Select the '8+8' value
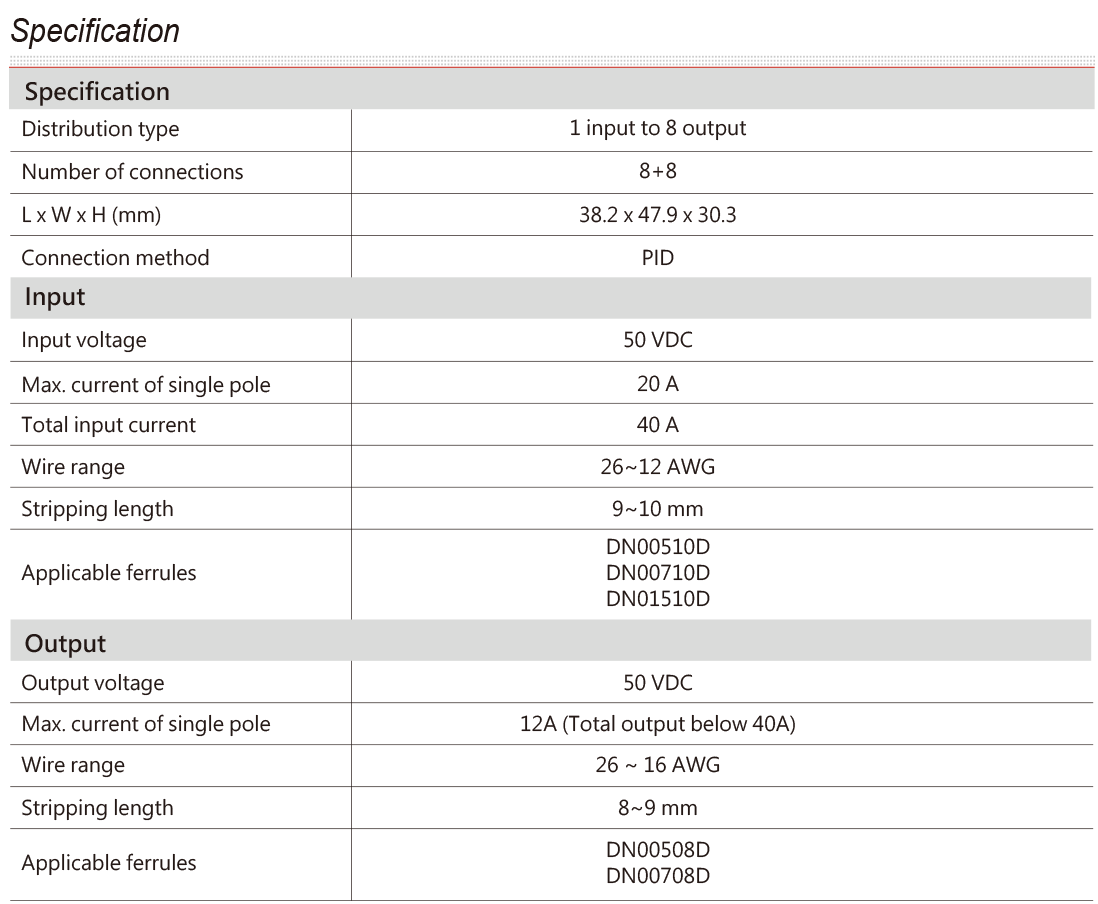The width and height of the screenshot is (1098, 904). point(658,171)
